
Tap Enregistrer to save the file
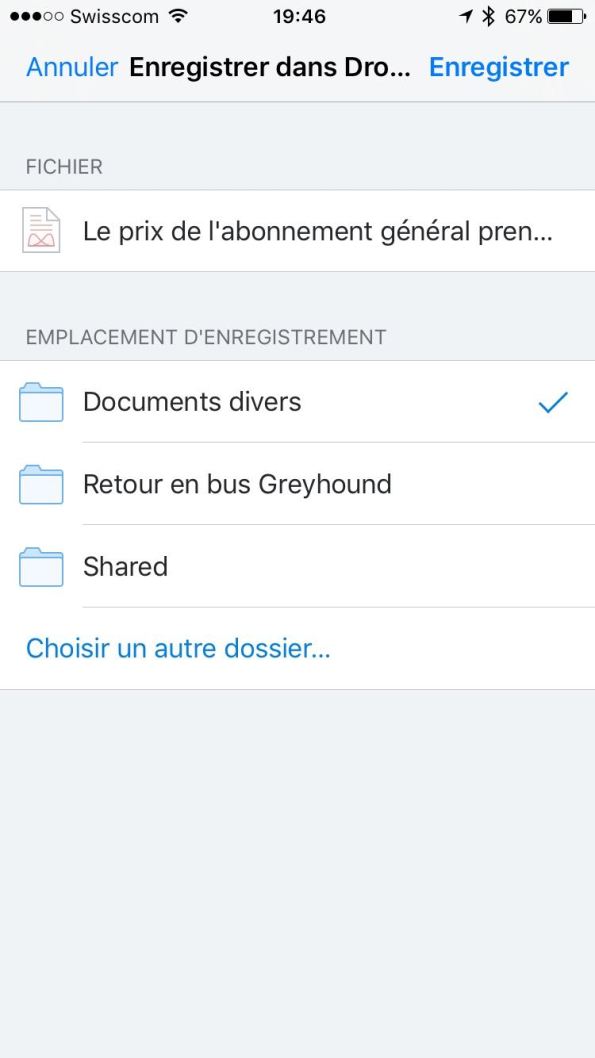(498, 67)
